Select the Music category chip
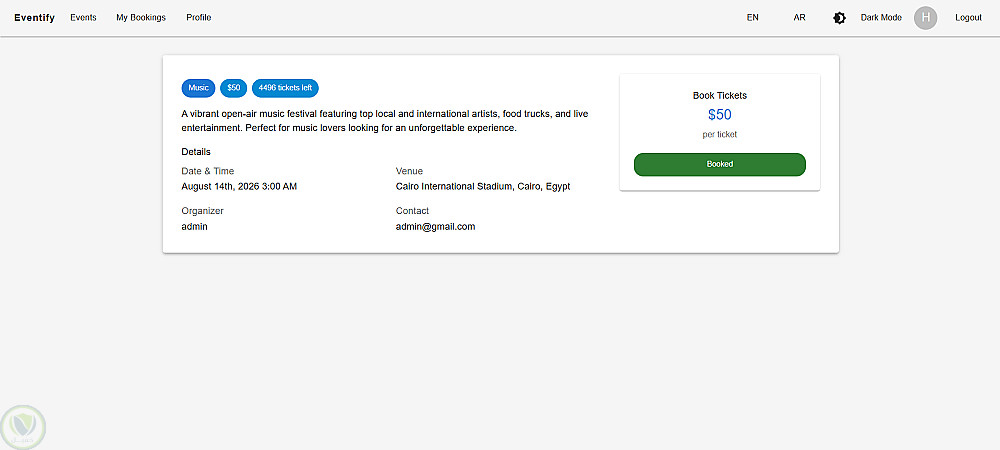 (198, 88)
